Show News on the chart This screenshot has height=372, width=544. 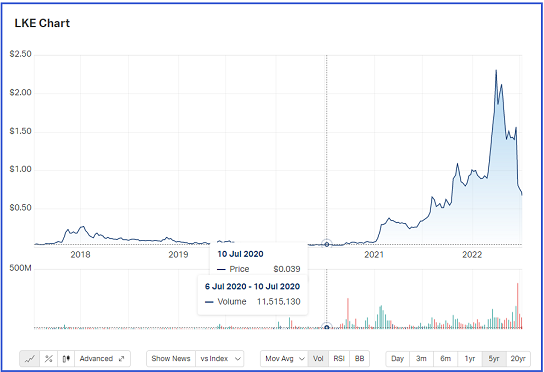point(171,358)
